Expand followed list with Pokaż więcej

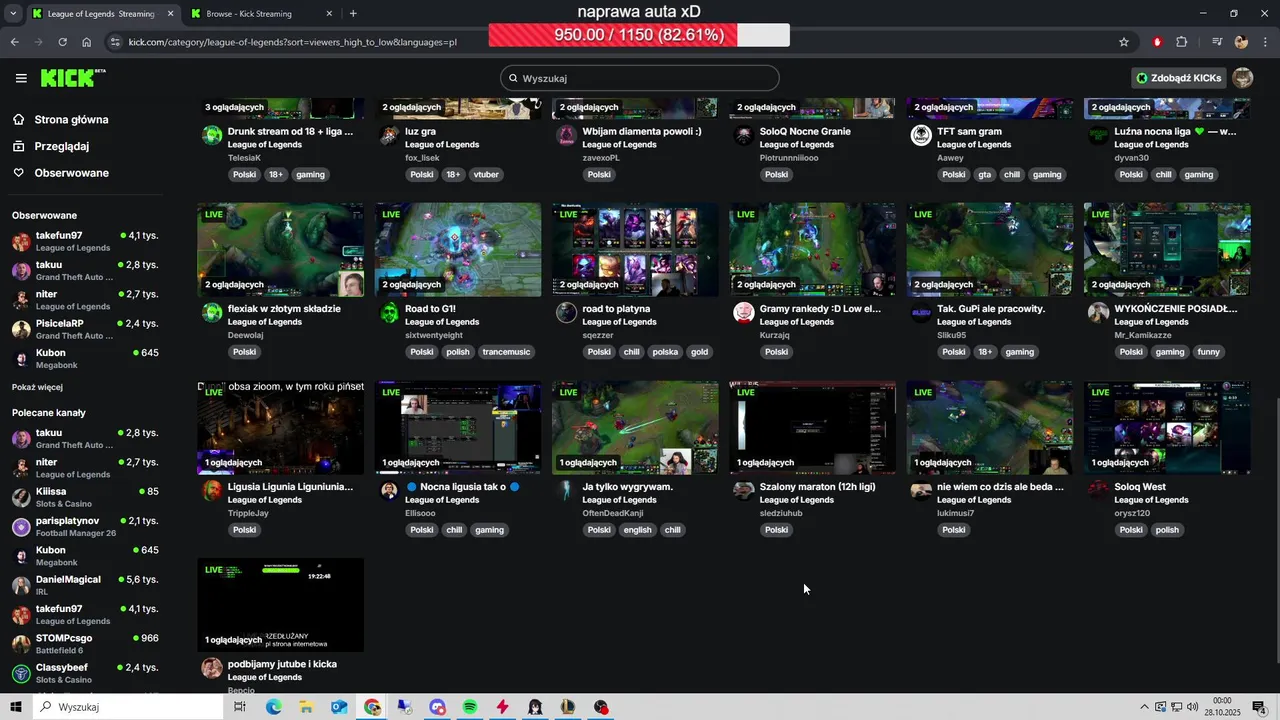37,387
